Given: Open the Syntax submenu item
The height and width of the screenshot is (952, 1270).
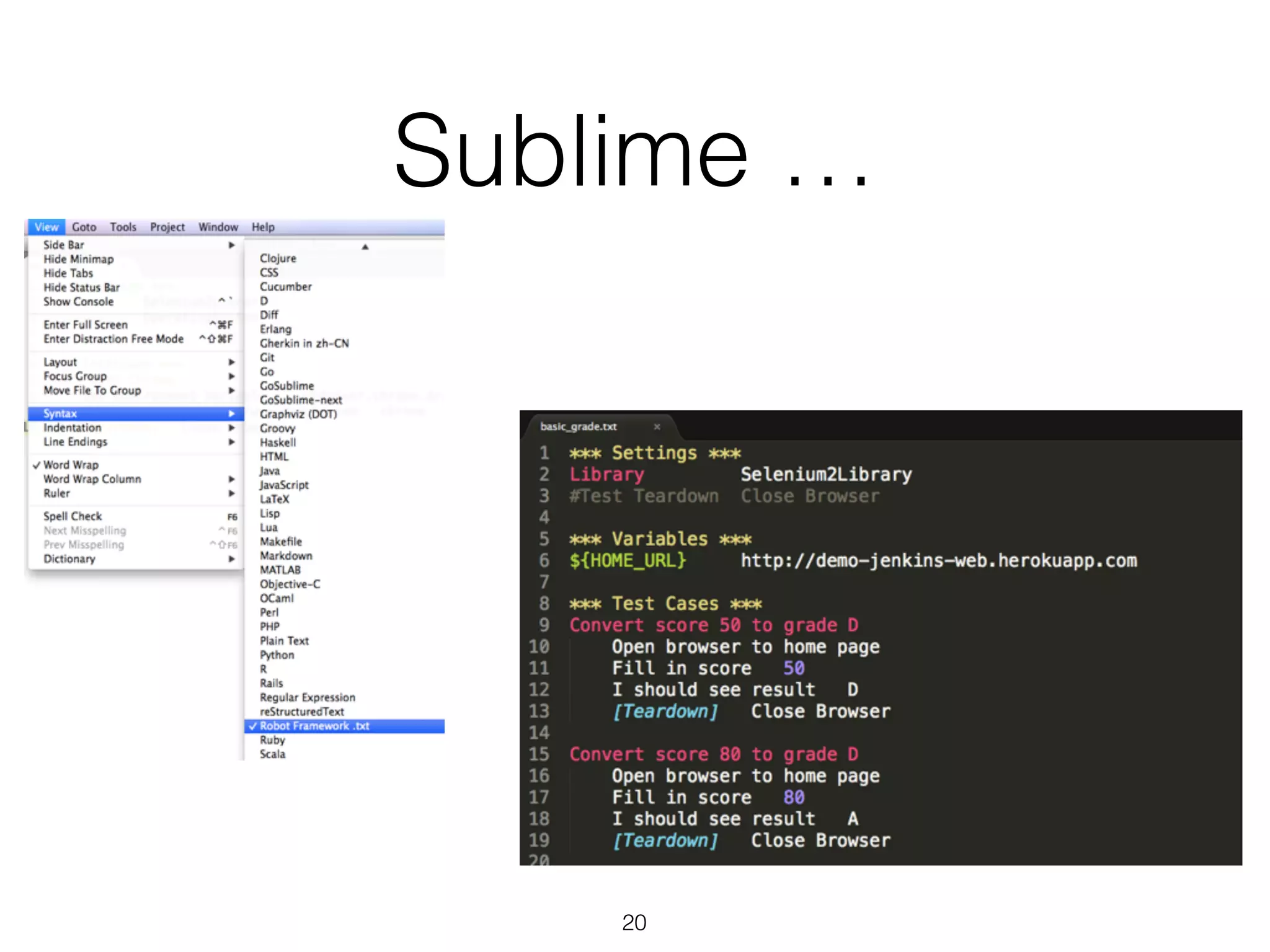Looking at the screenshot, I should pos(60,413).
